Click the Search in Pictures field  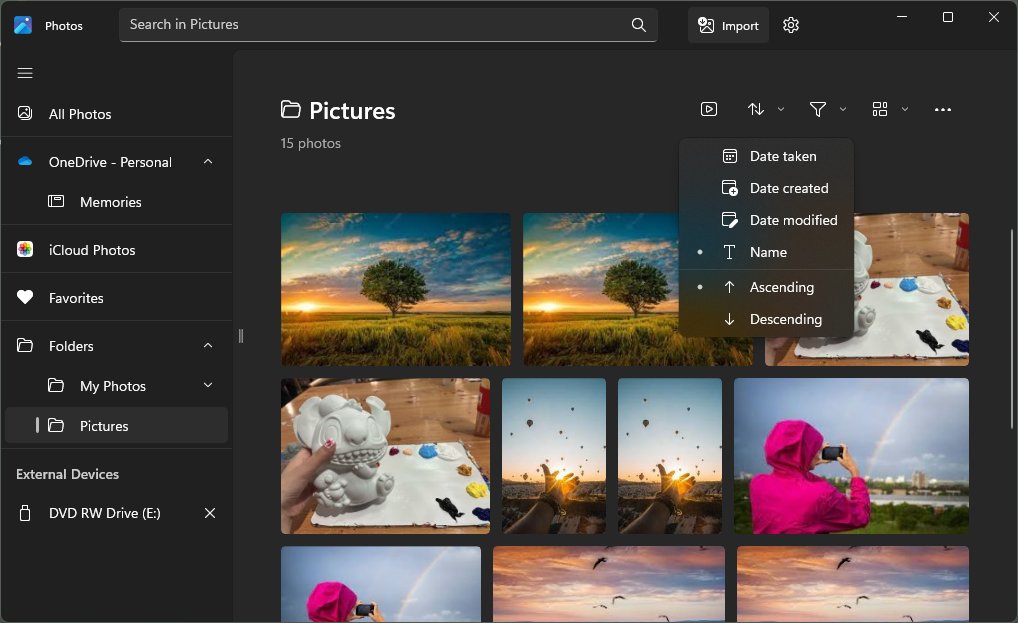click(380, 25)
